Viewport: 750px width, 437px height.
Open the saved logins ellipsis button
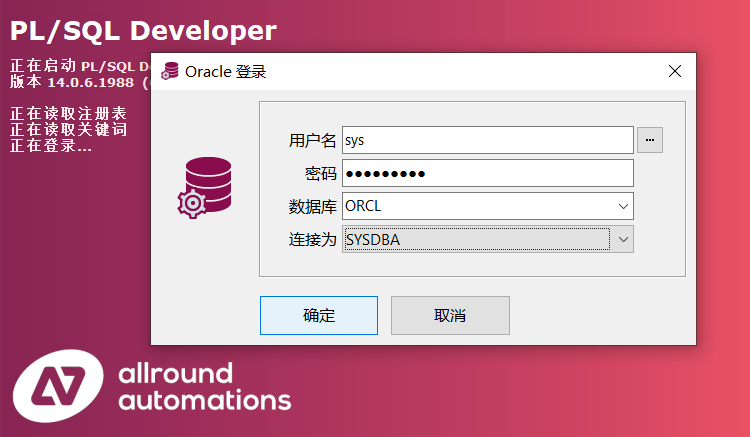(x=650, y=140)
